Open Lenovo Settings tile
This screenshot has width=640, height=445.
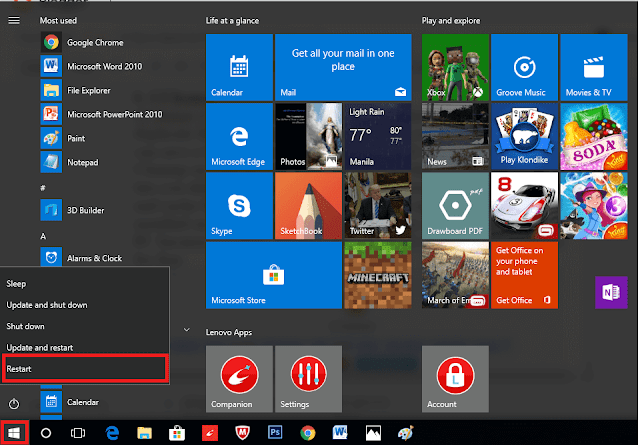(x=309, y=379)
